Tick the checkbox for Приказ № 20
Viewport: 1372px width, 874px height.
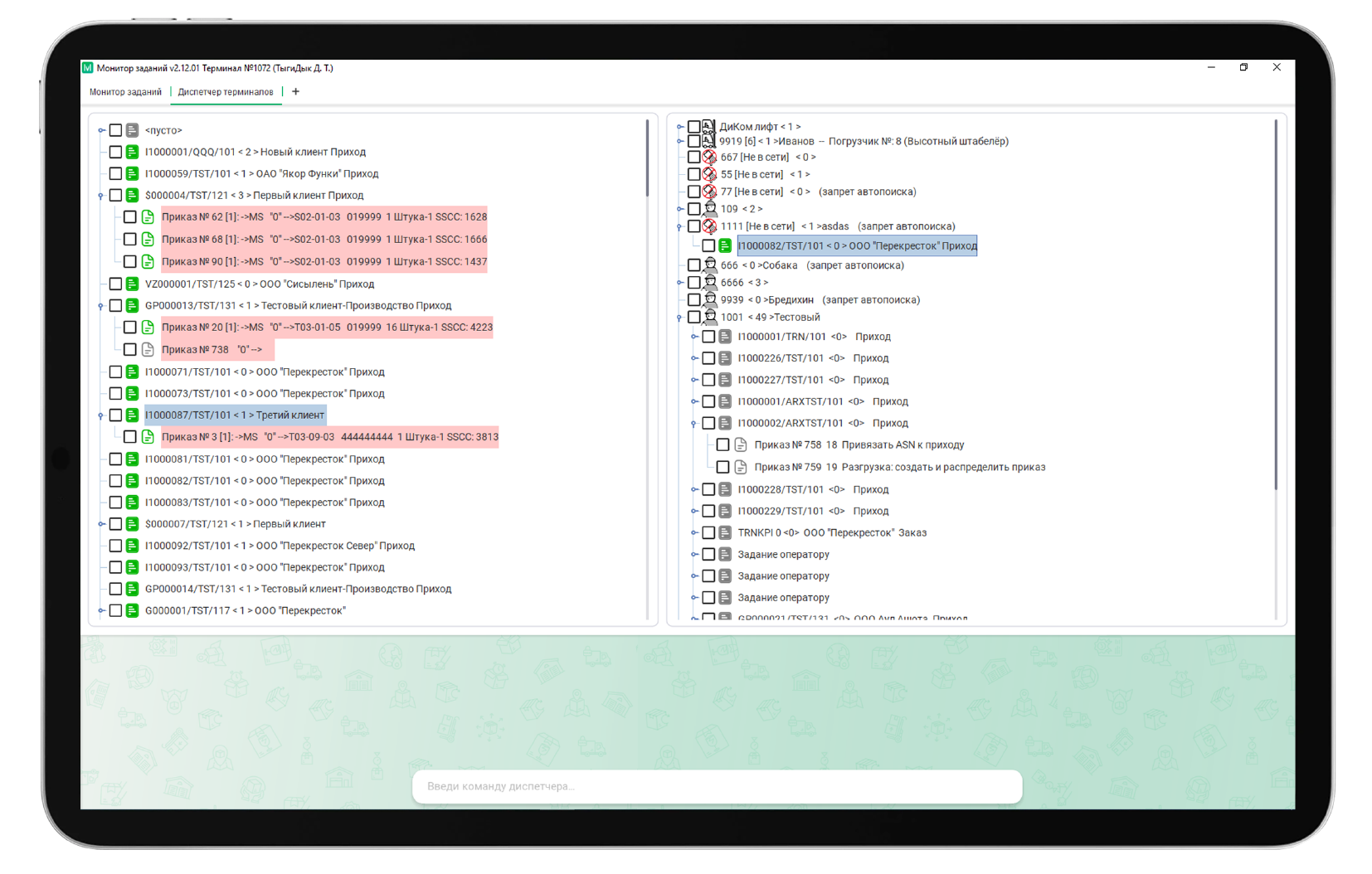(130, 327)
